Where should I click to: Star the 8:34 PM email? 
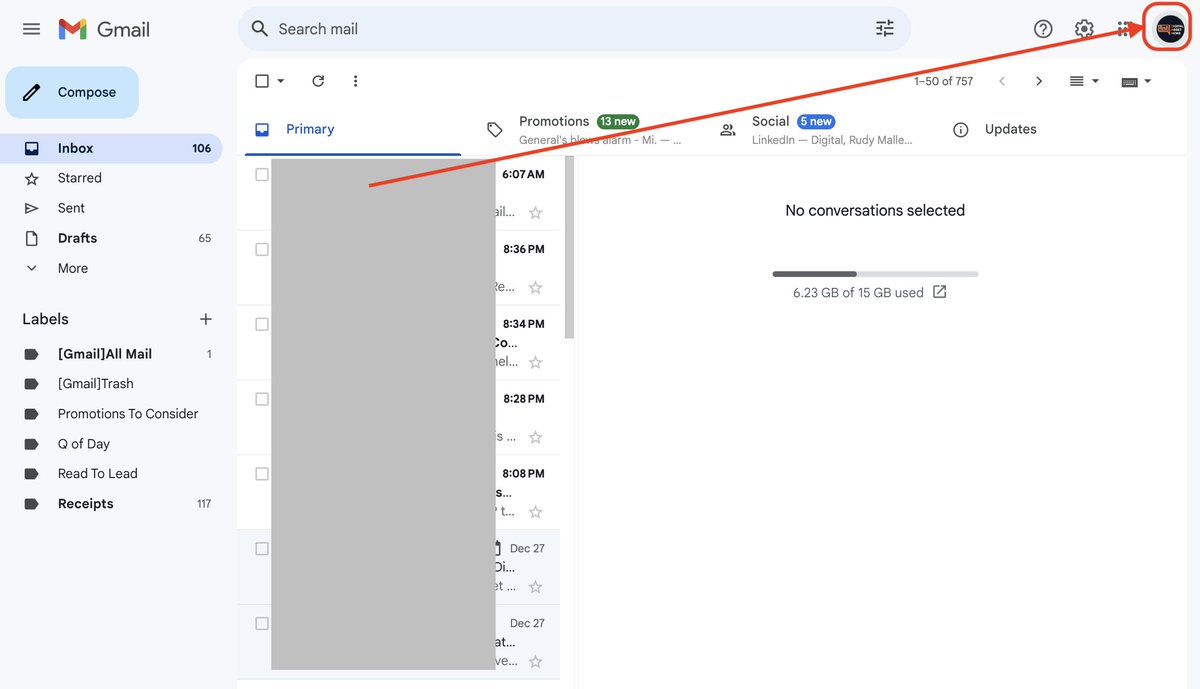(x=535, y=362)
